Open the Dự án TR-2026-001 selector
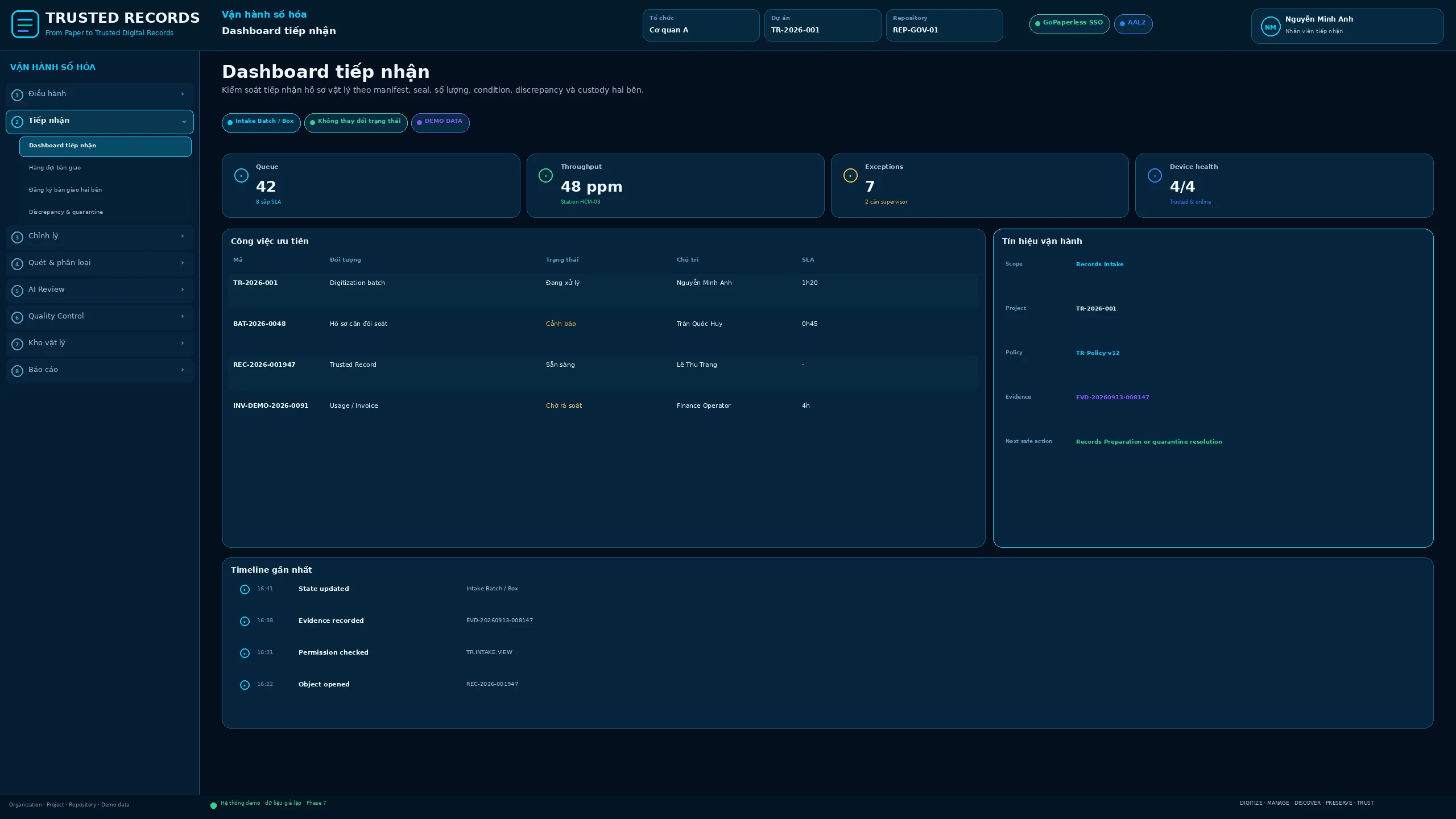1456x819 pixels. coord(822,25)
